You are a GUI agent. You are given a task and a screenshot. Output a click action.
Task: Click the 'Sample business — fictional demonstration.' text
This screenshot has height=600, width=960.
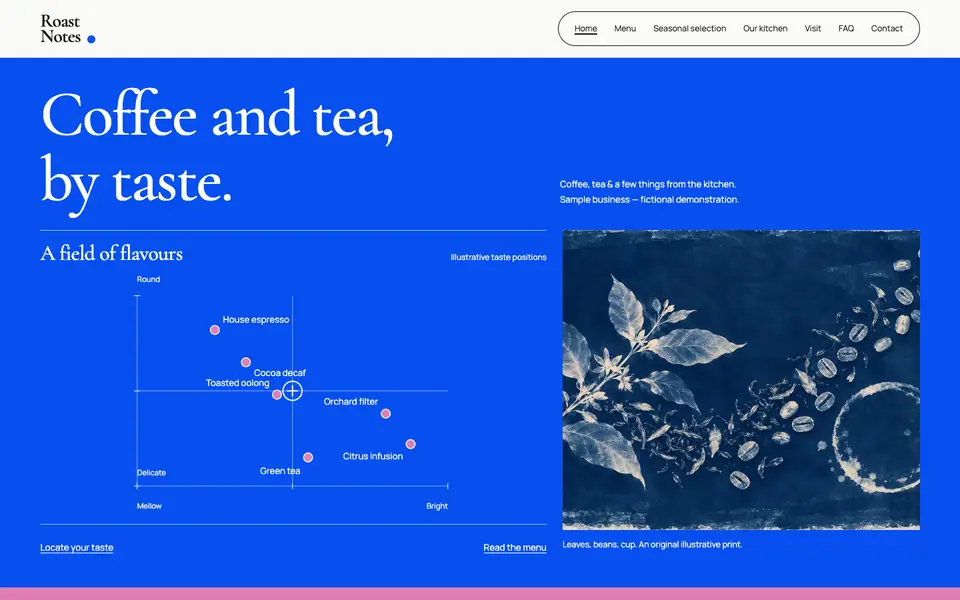[x=649, y=200]
